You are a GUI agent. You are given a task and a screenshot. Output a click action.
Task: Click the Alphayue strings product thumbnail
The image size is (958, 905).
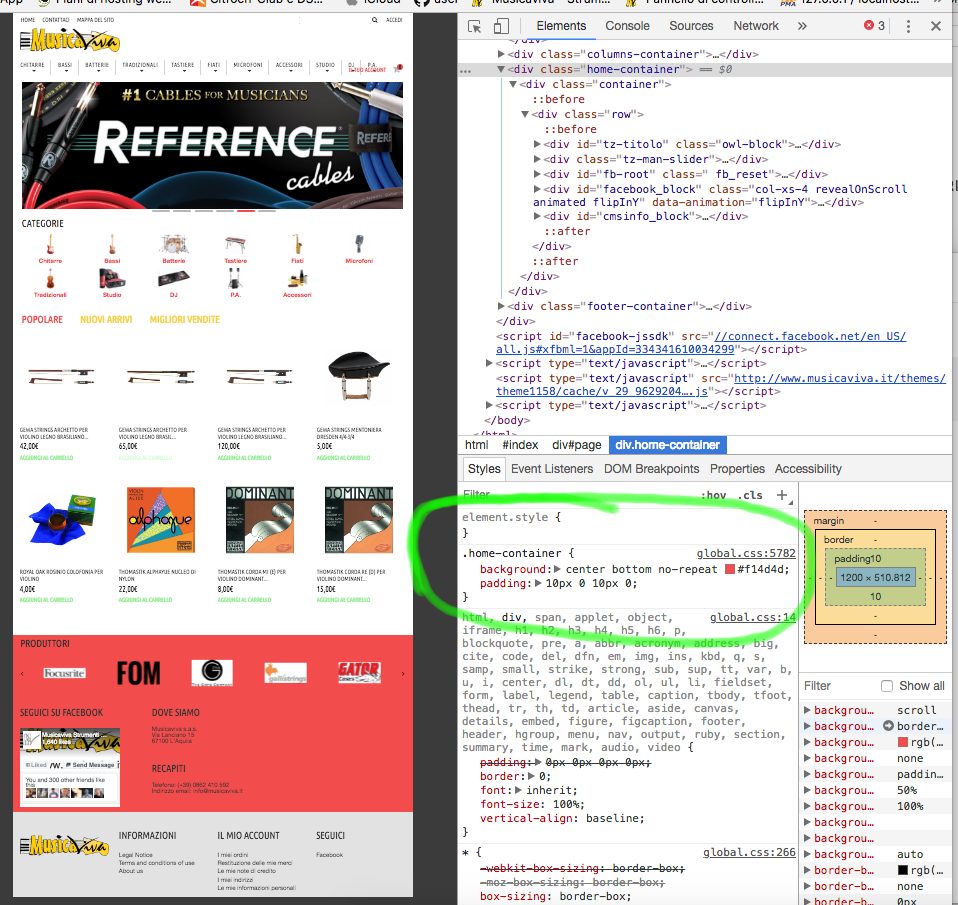click(x=161, y=519)
